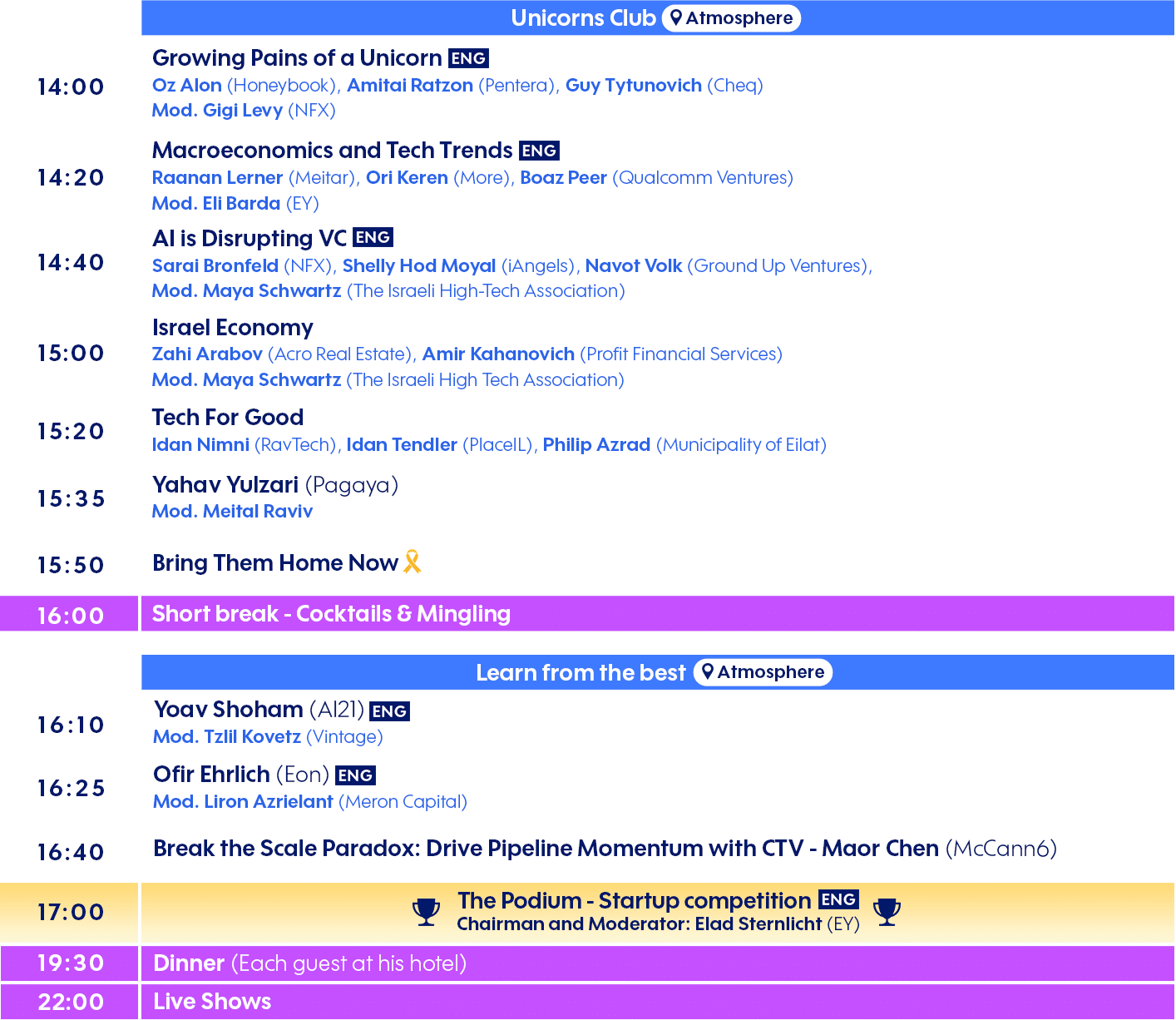Screen dimensions: 1176x1020
Task: Click the trophy icon right of Elad Sternlicht
Action: click(x=887, y=912)
